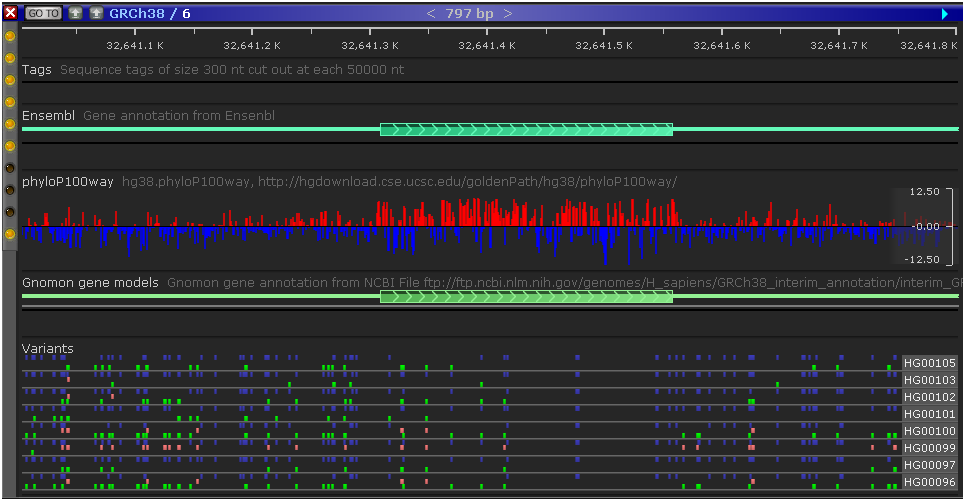Screen dimensions: 965x501
Task: Toggle the yellow track dot beside the ruler
Action: 10,35
